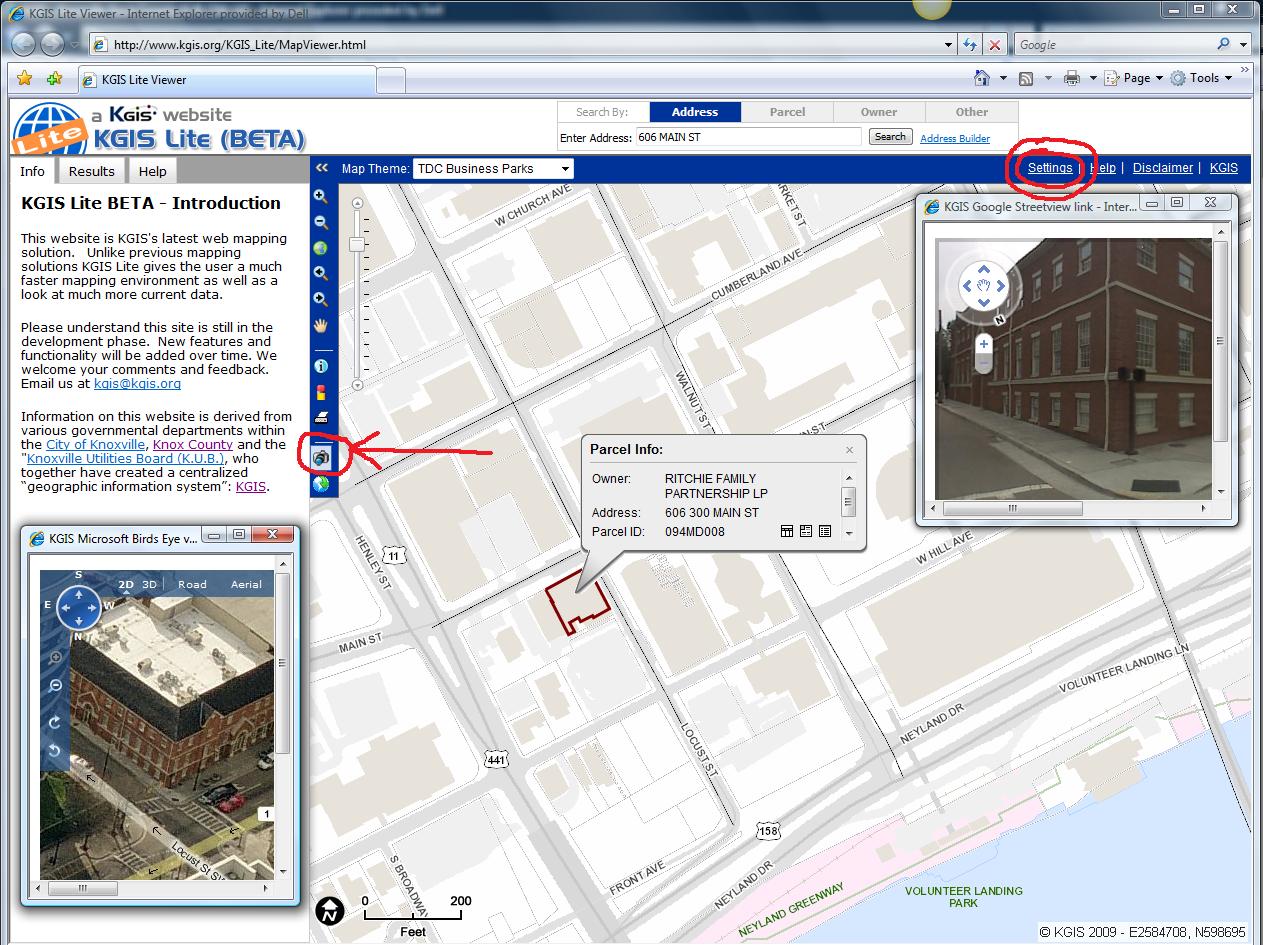Select the Info tab
Viewport: 1263px width, 945px height.
[x=33, y=171]
